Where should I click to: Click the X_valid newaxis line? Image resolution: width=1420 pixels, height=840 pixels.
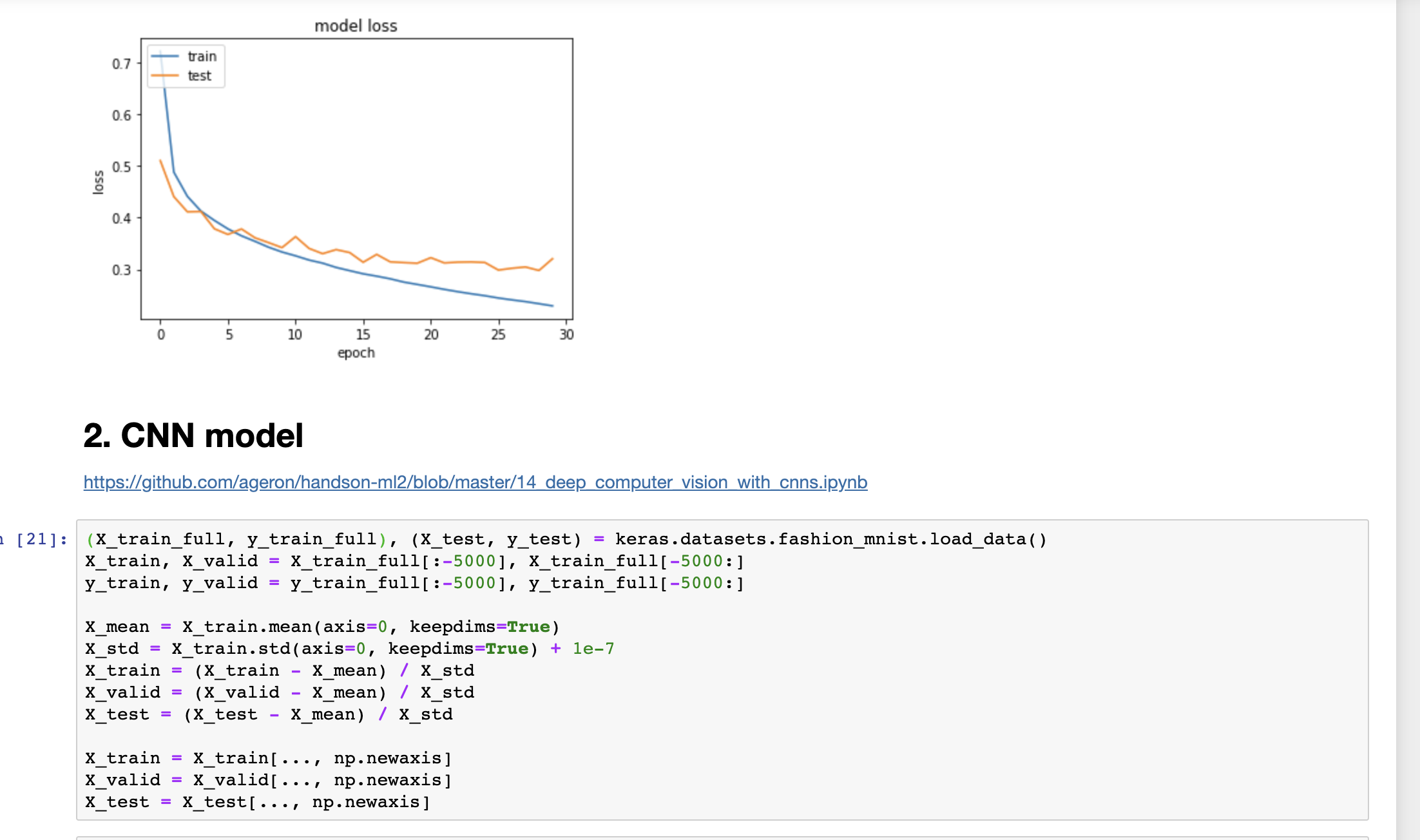point(267,779)
